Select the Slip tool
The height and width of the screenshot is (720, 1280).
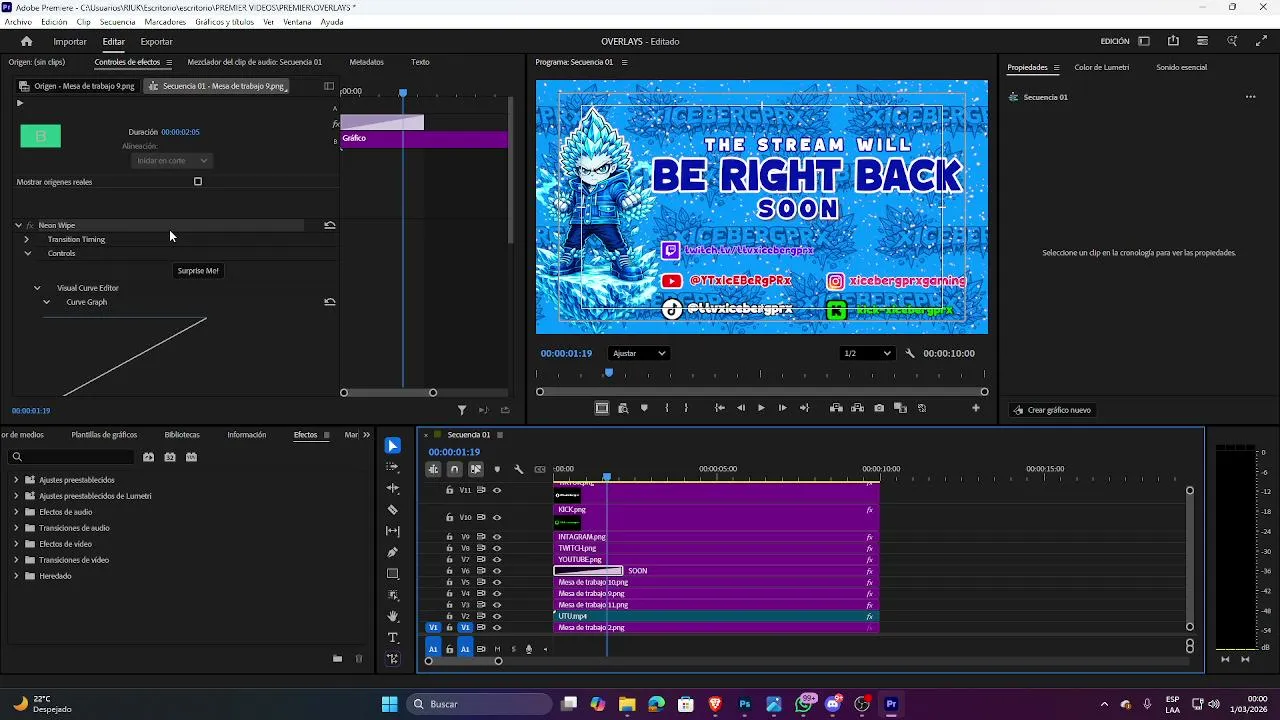[x=393, y=531]
